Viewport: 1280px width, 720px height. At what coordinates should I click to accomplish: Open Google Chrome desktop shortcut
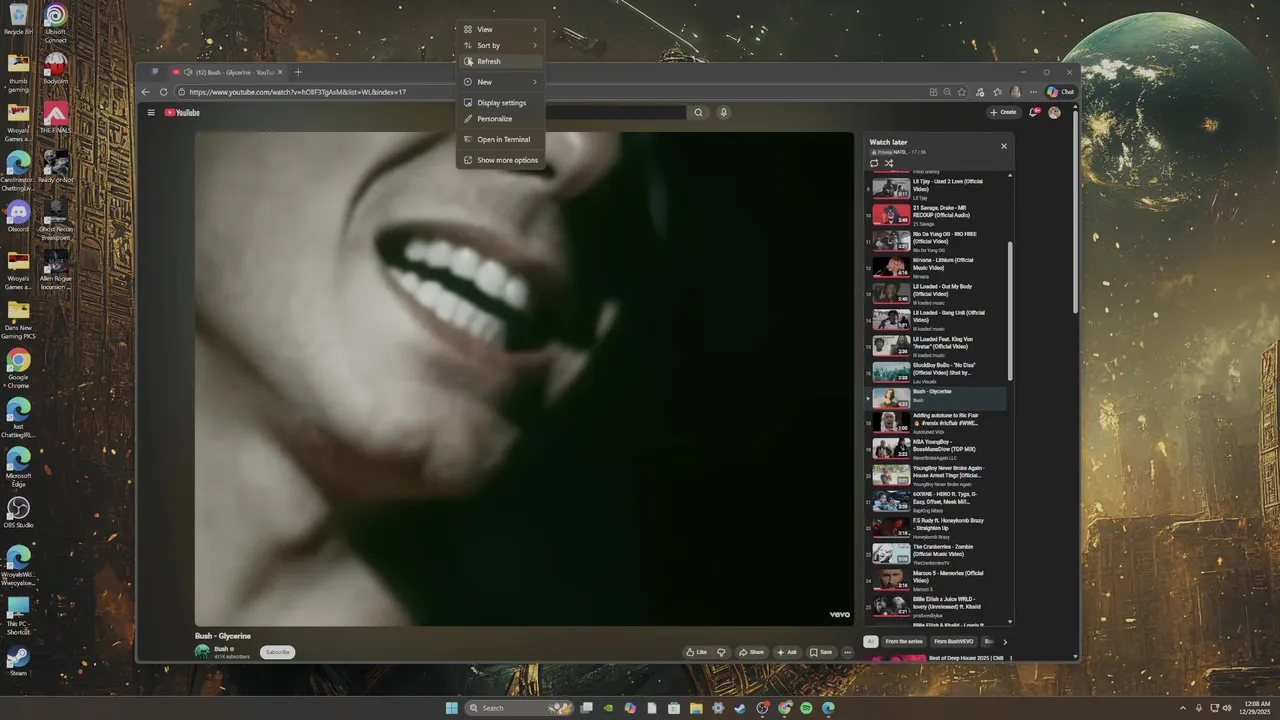click(18, 368)
